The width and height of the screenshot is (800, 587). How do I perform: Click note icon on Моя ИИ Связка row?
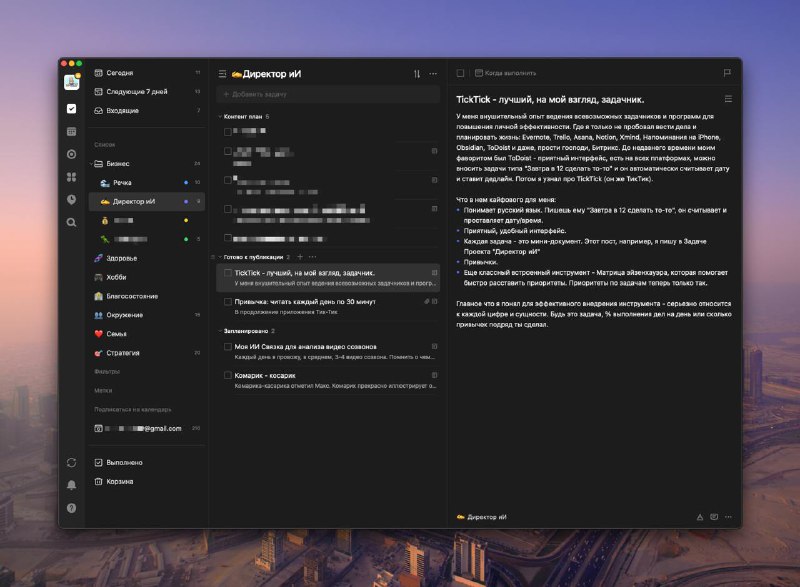[x=434, y=346]
